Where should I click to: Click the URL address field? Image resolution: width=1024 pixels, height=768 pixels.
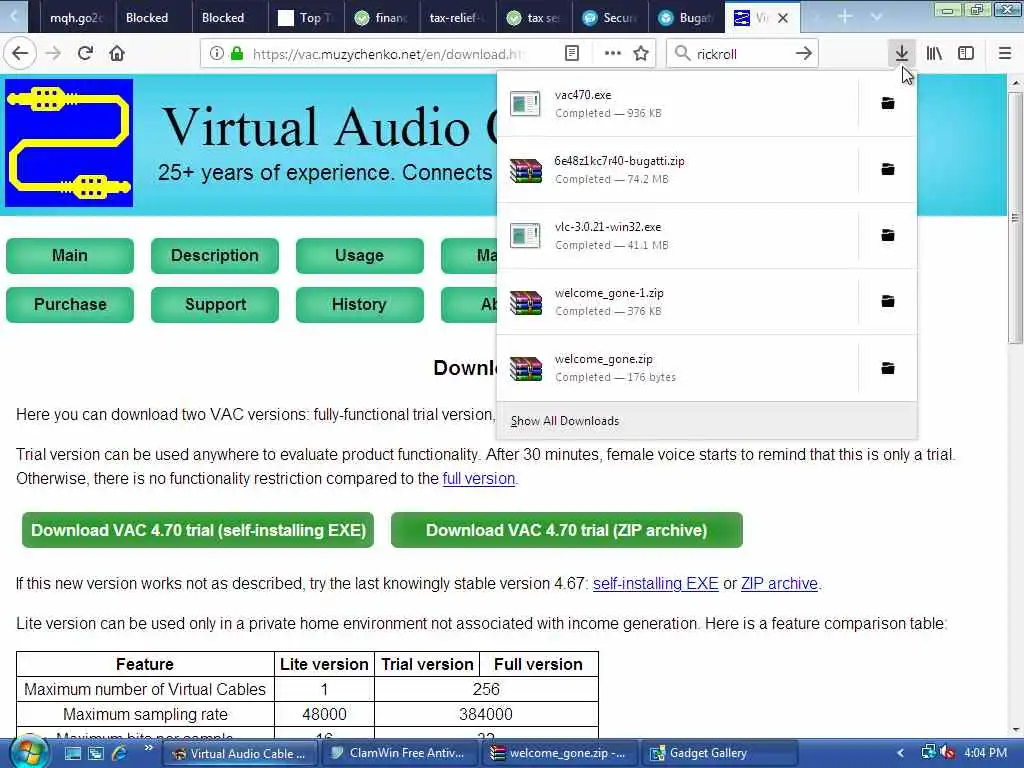click(x=389, y=54)
